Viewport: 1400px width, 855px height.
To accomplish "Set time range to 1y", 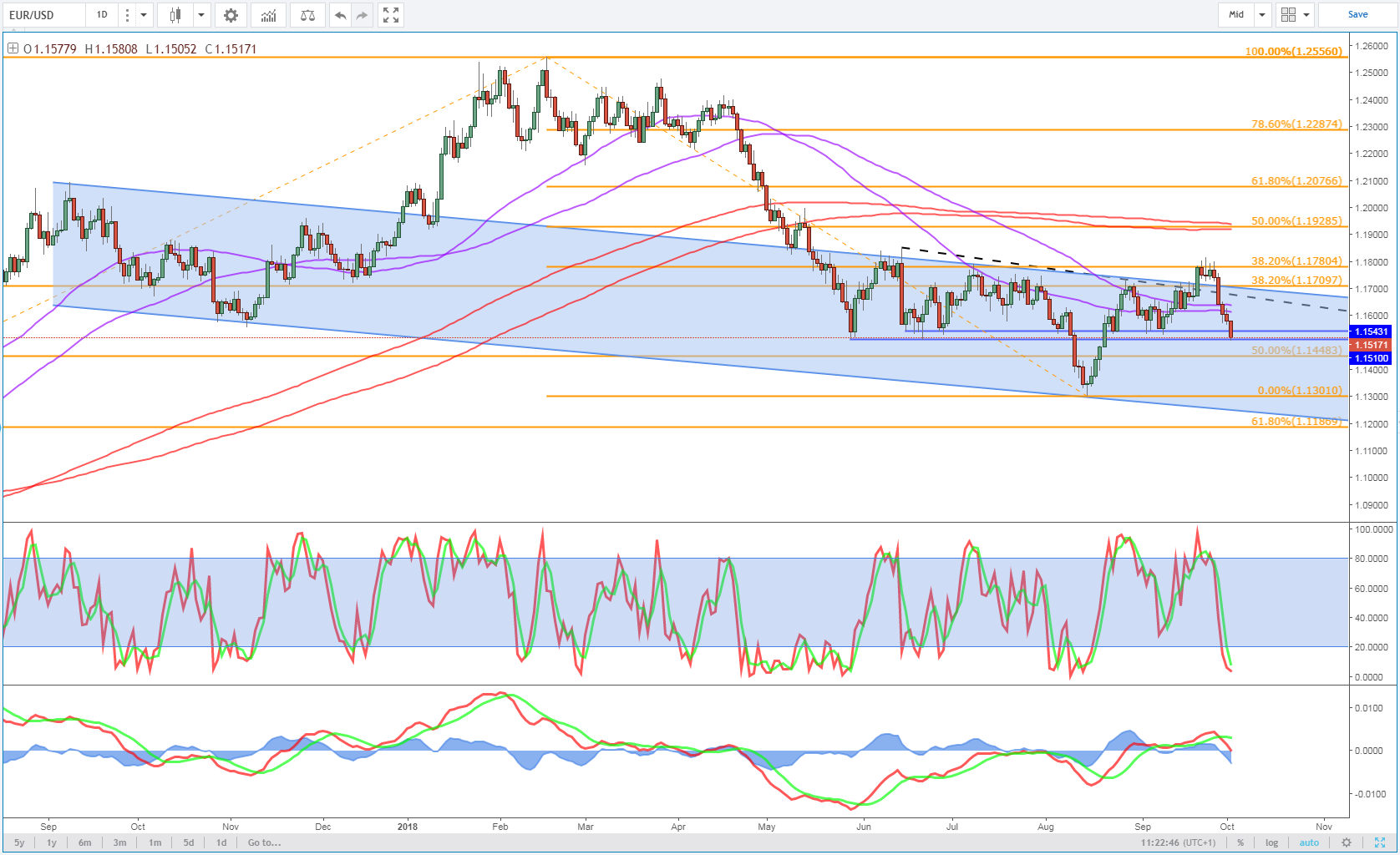I will click(x=52, y=842).
